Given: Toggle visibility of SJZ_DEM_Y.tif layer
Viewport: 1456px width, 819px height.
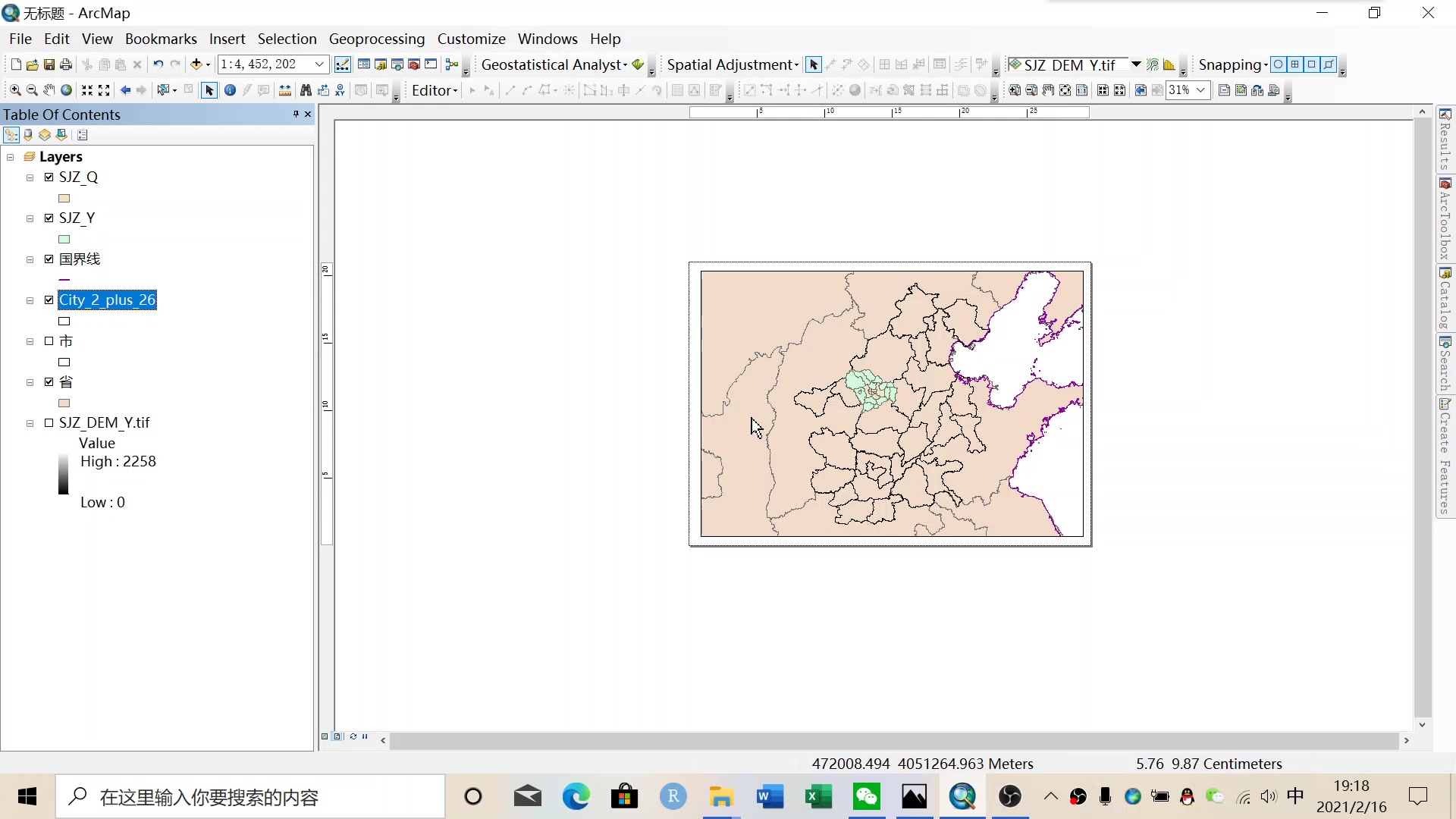Looking at the screenshot, I should coord(48,422).
